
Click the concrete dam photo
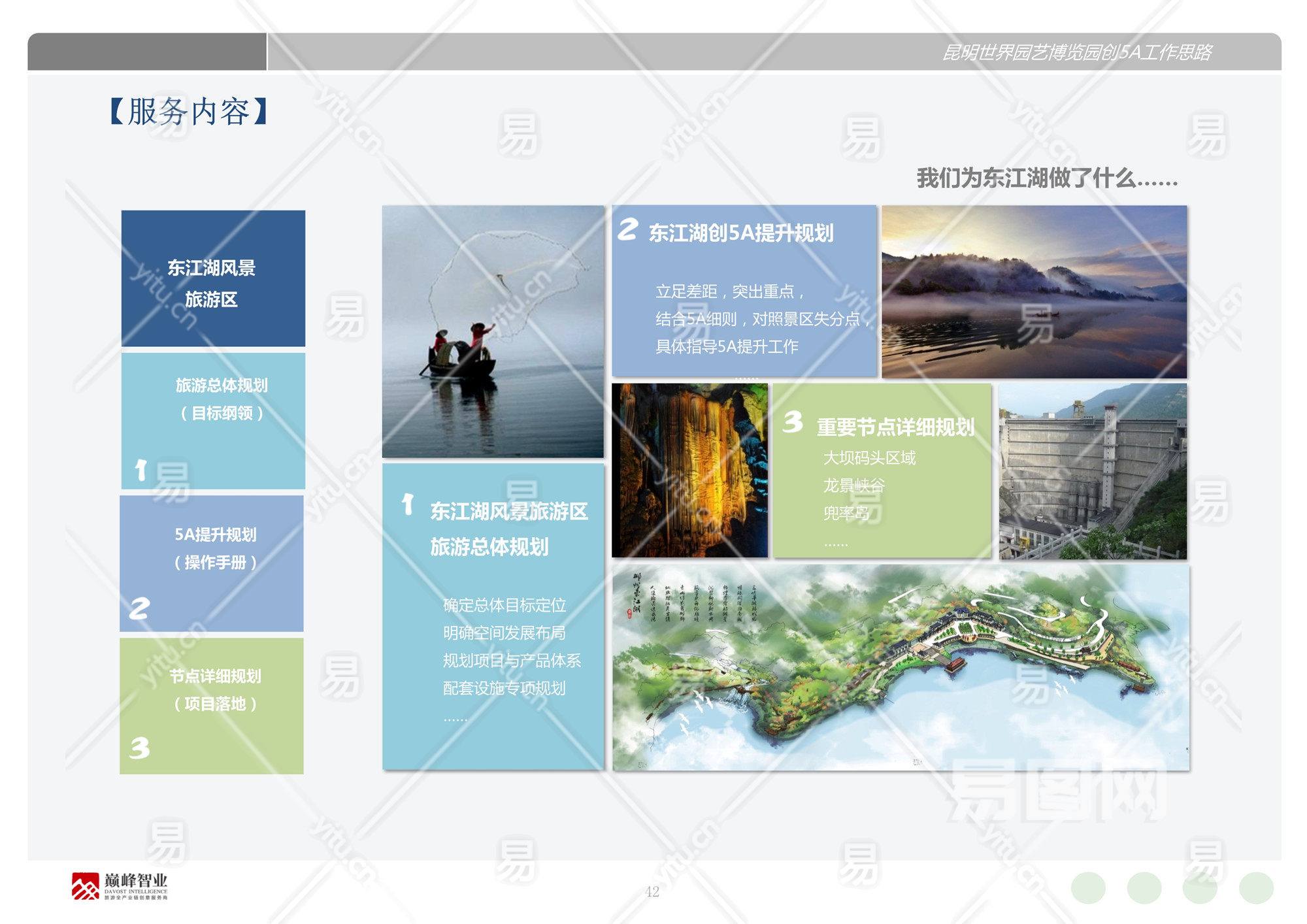[x=1093, y=471]
